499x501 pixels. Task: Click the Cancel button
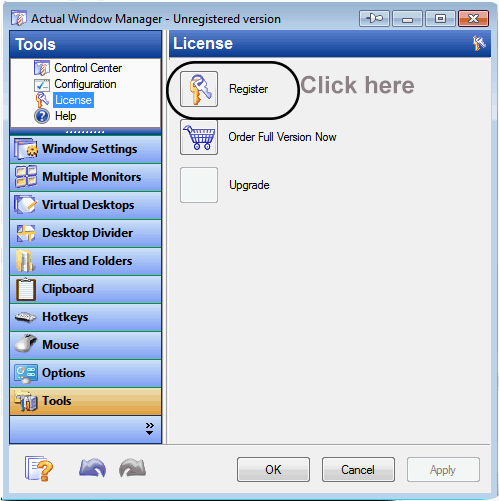click(358, 470)
